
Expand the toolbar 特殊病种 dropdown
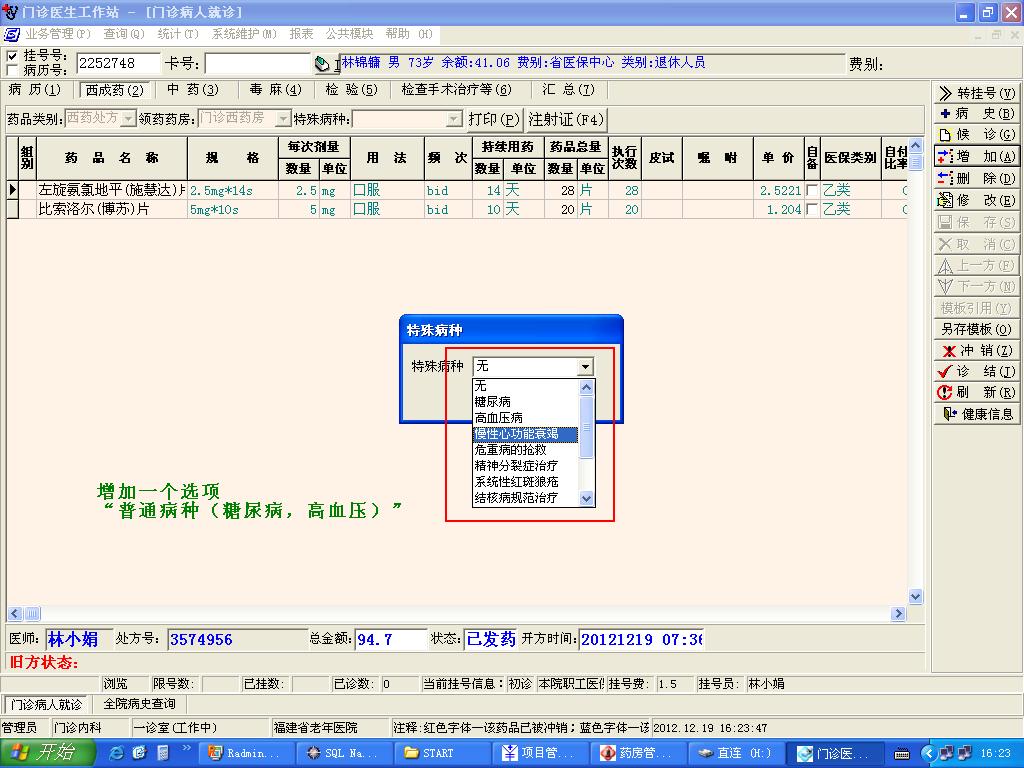coord(454,119)
